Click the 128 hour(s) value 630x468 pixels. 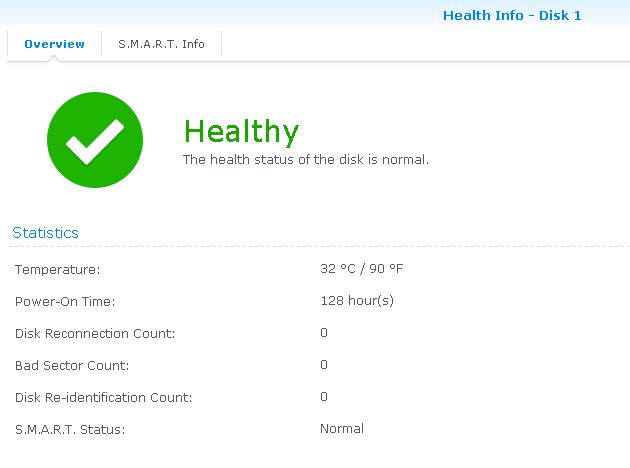point(357,300)
